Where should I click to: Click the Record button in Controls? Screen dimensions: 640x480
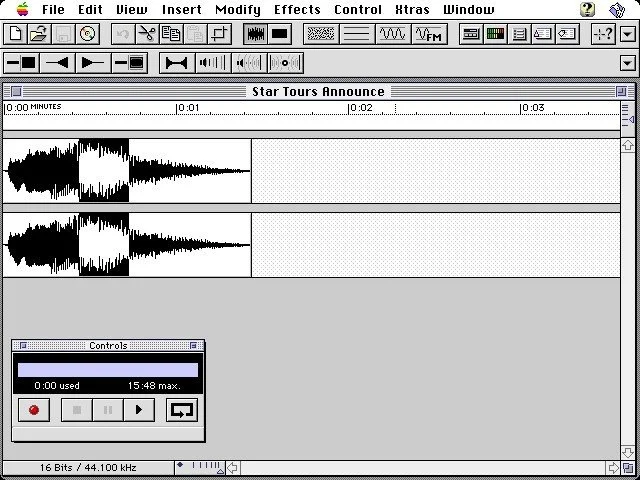pyautogui.click(x=34, y=410)
